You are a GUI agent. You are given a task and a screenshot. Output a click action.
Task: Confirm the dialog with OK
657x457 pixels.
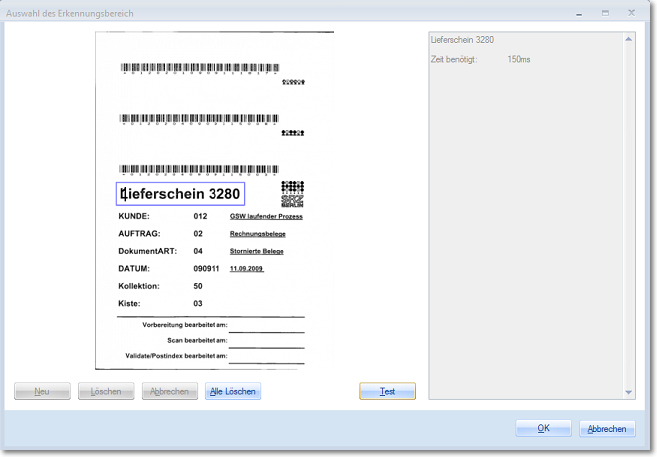[x=543, y=428]
